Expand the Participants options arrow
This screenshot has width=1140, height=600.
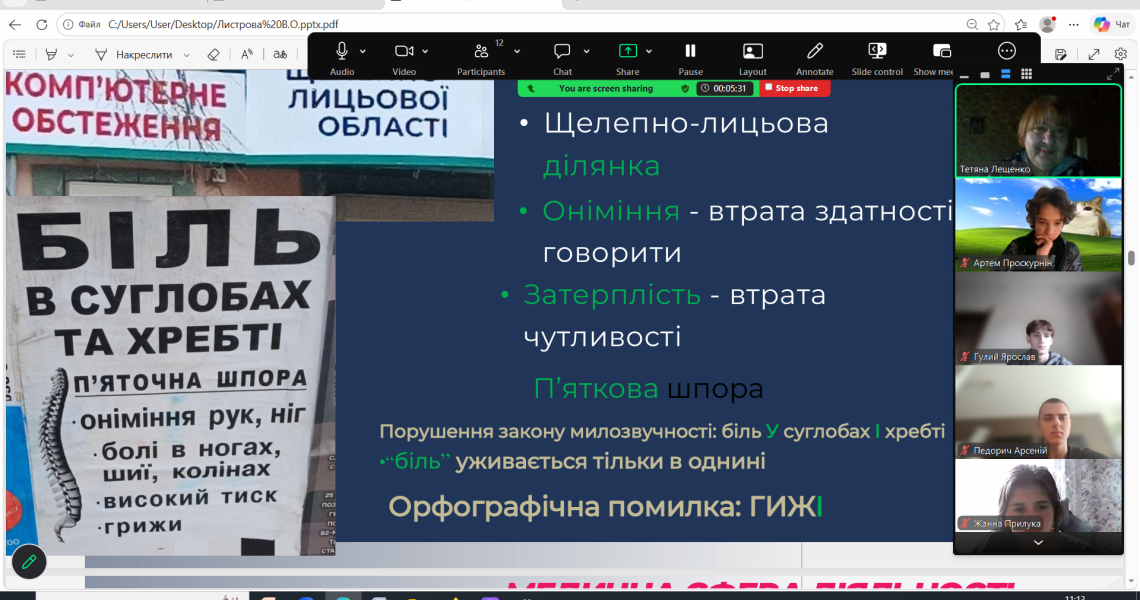517,52
